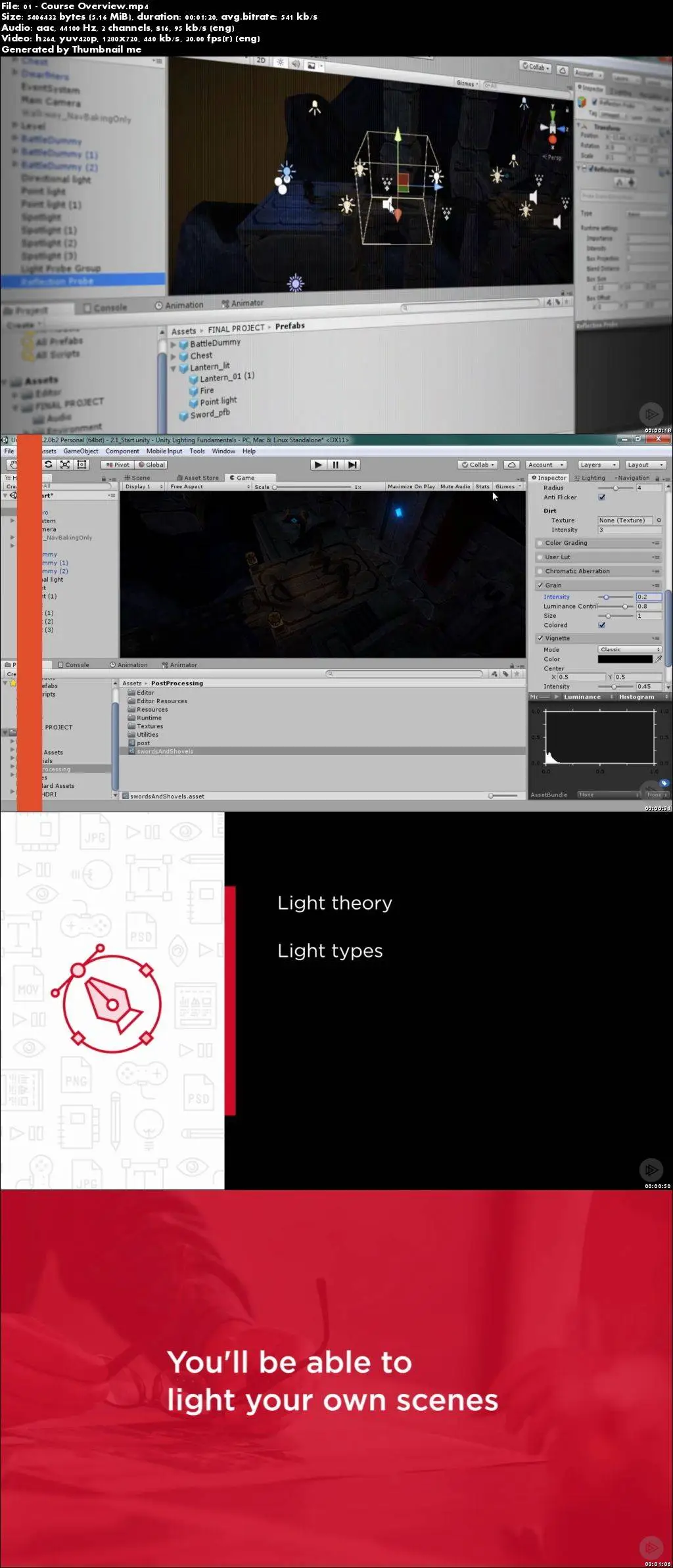This screenshot has width=673, height=1568.
Task: Click the Project icon size slider
Action: pyautogui.click(x=503, y=796)
